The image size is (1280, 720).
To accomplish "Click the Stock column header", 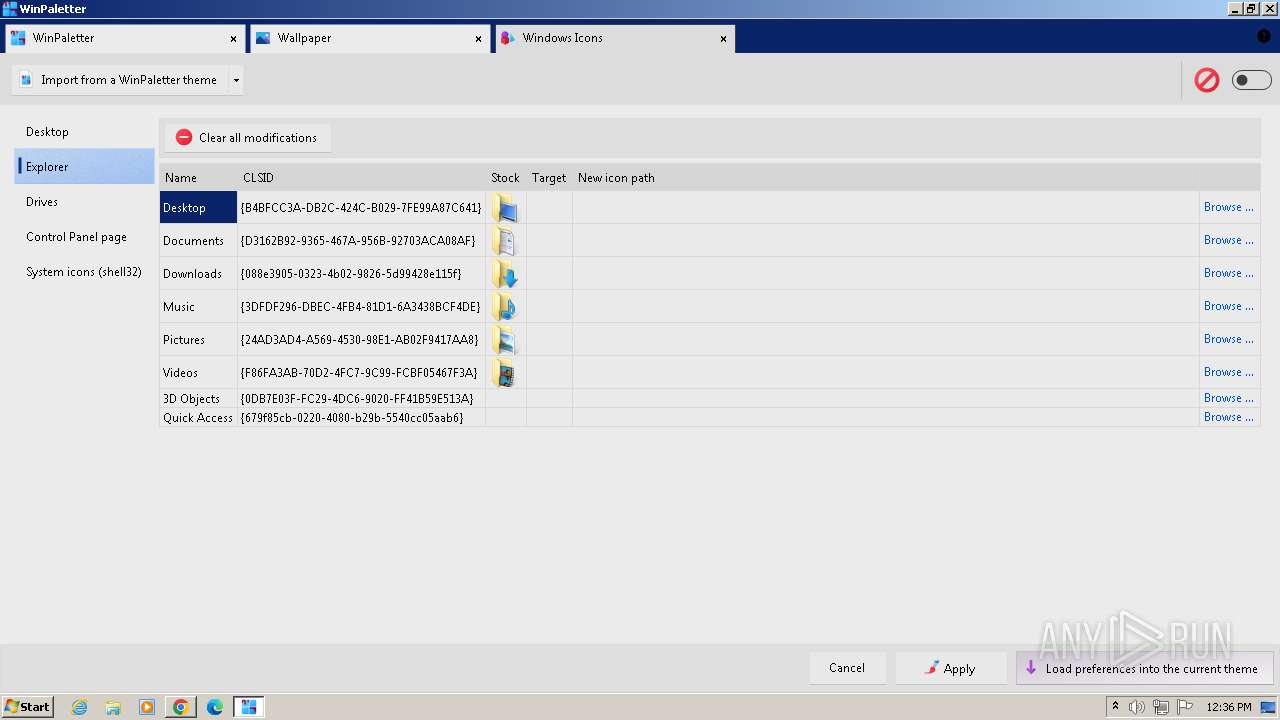I will [x=505, y=178].
